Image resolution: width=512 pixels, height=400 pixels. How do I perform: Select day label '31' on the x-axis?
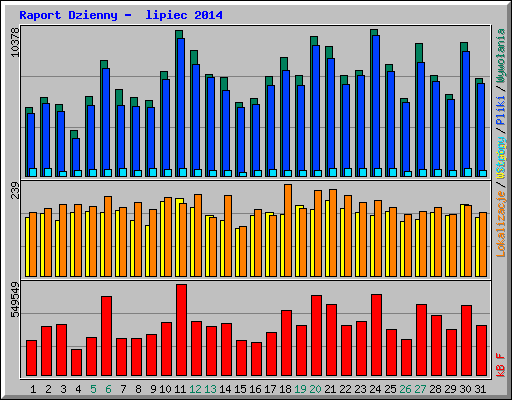click(480, 389)
